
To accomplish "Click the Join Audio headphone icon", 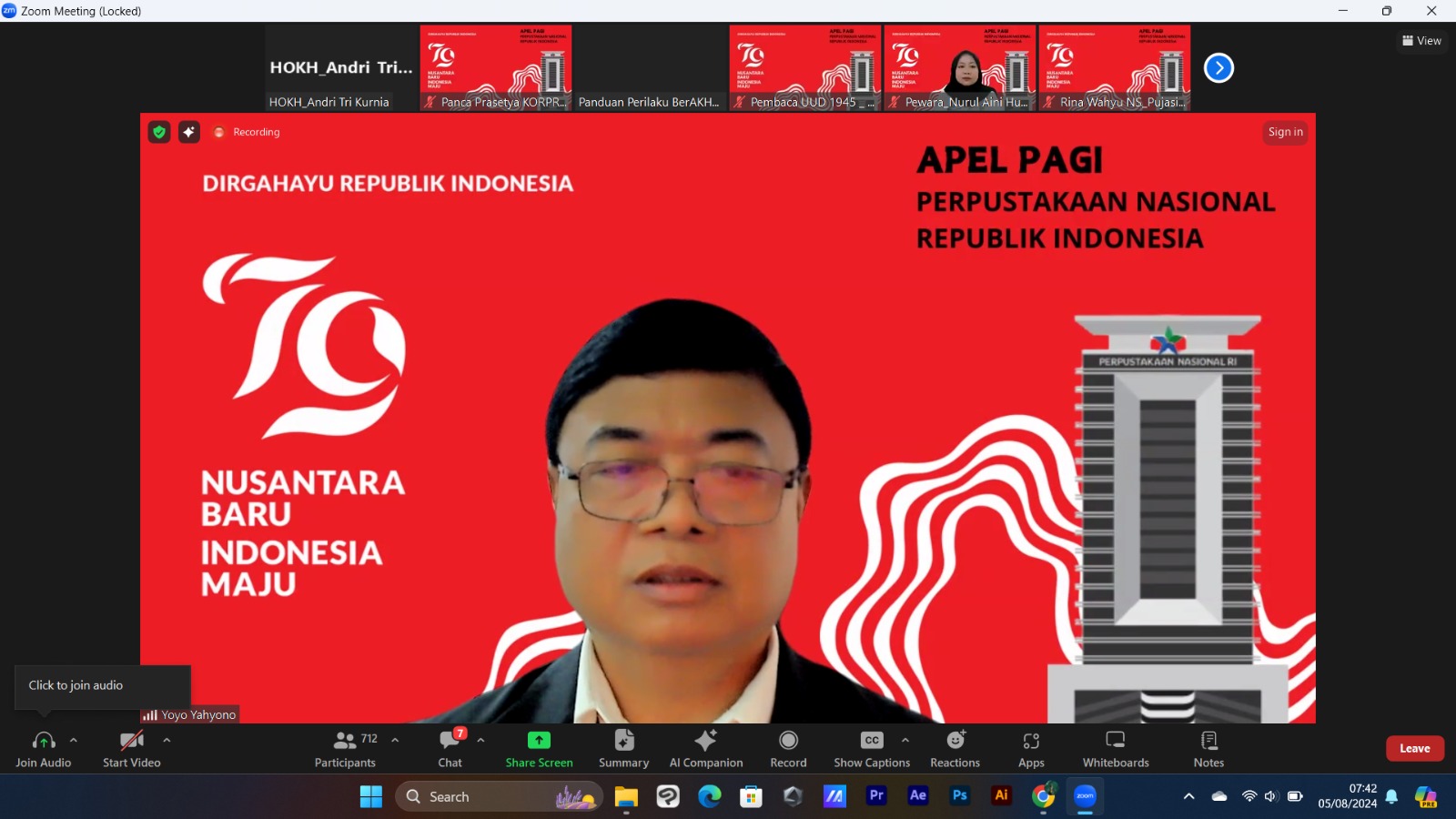I will coord(44,741).
